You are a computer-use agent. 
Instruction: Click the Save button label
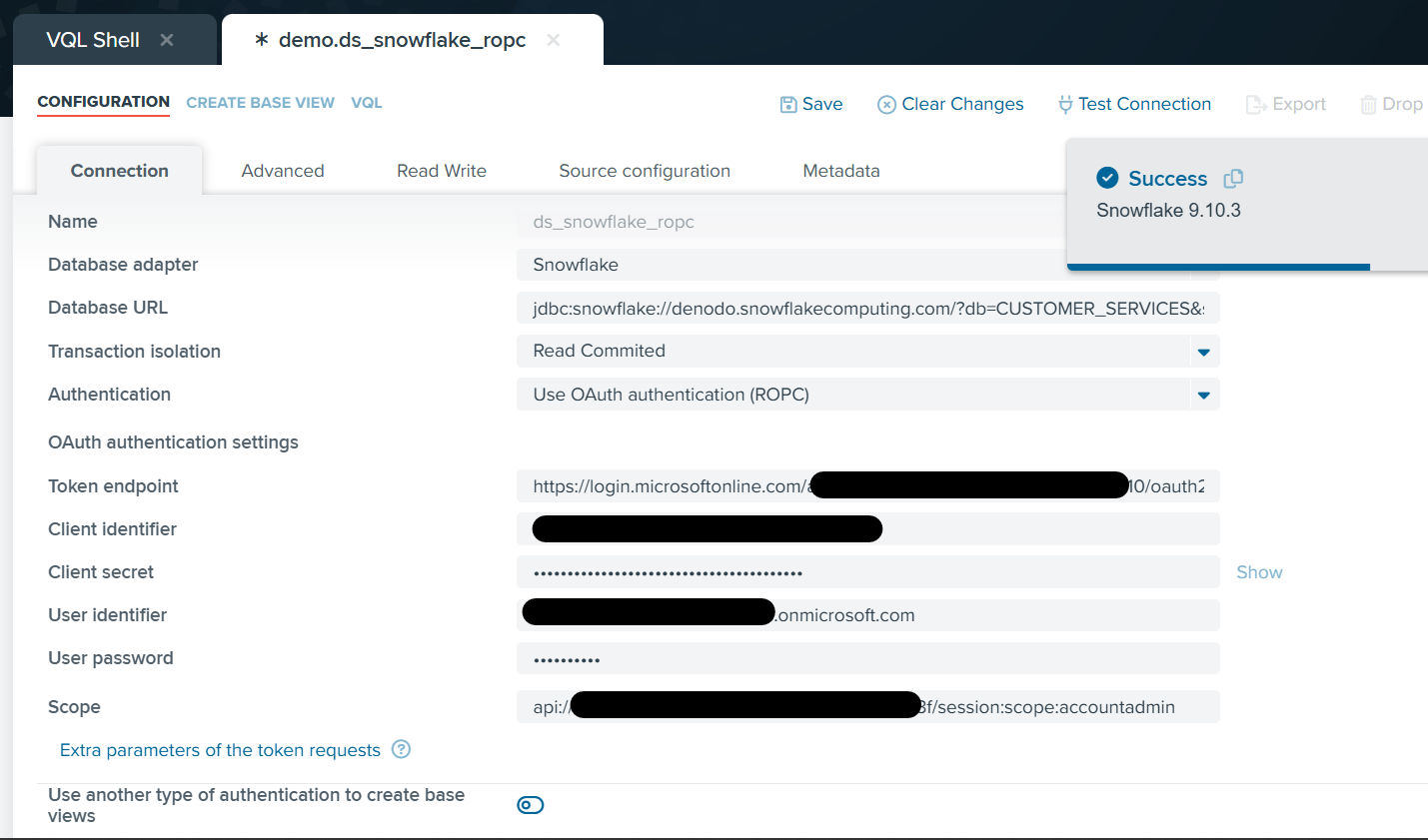(x=822, y=104)
